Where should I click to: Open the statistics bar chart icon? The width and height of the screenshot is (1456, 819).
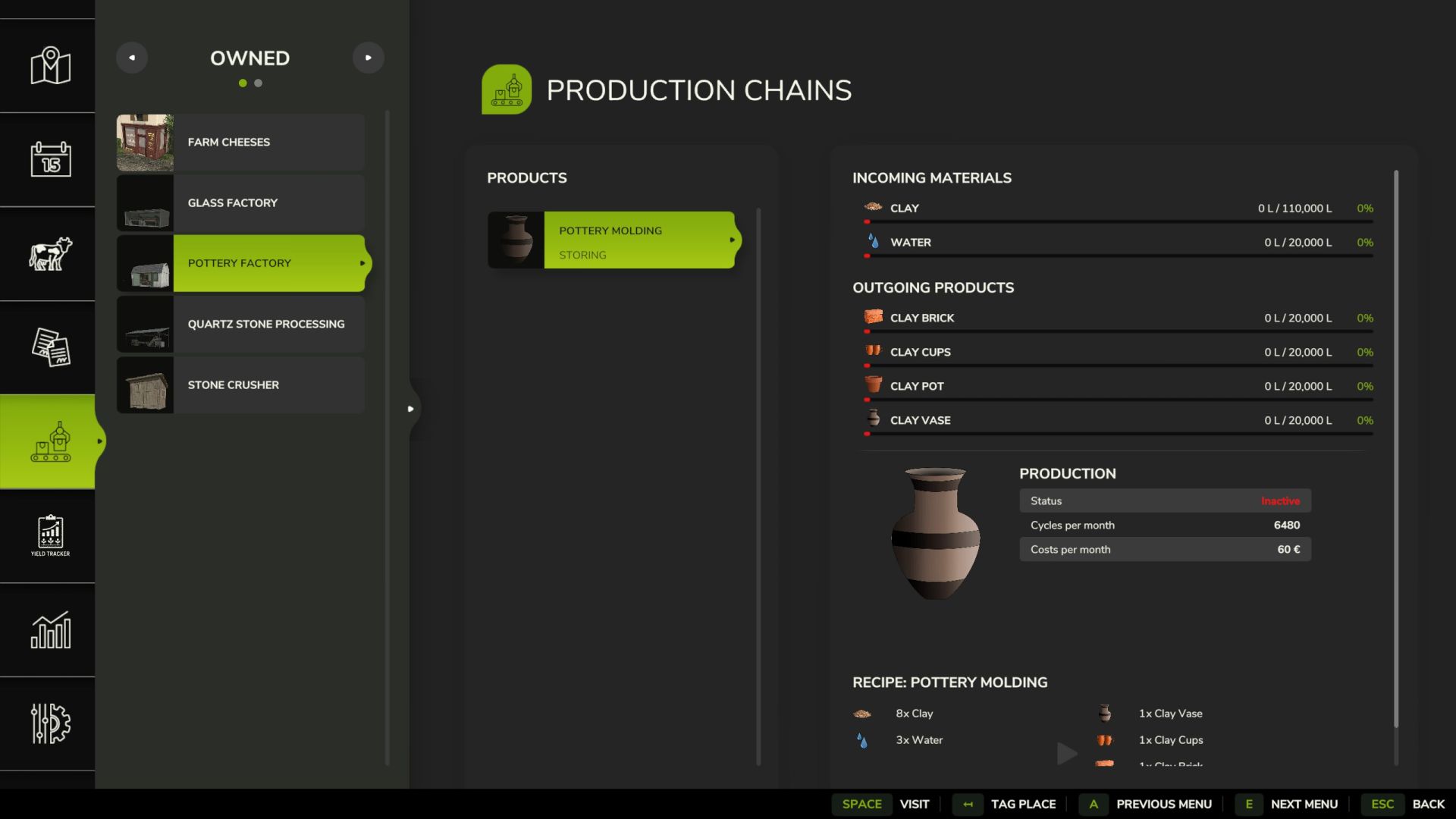pos(50,630)
